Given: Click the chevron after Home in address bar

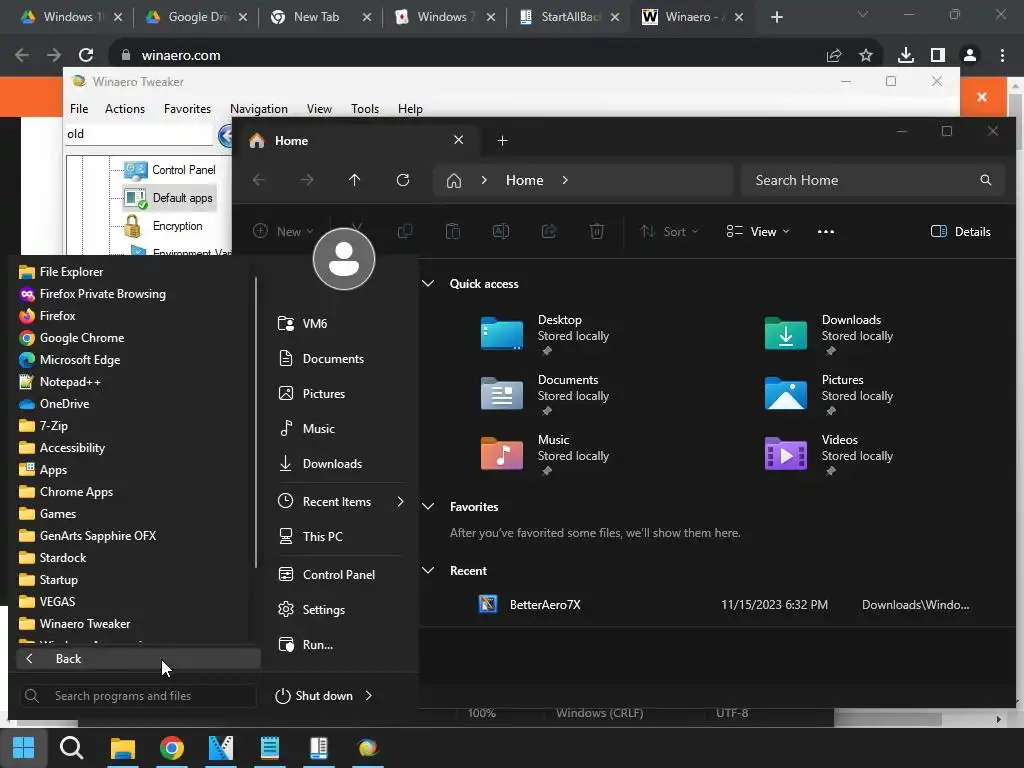Looking at the screenshot, I should tap(565, 180).
